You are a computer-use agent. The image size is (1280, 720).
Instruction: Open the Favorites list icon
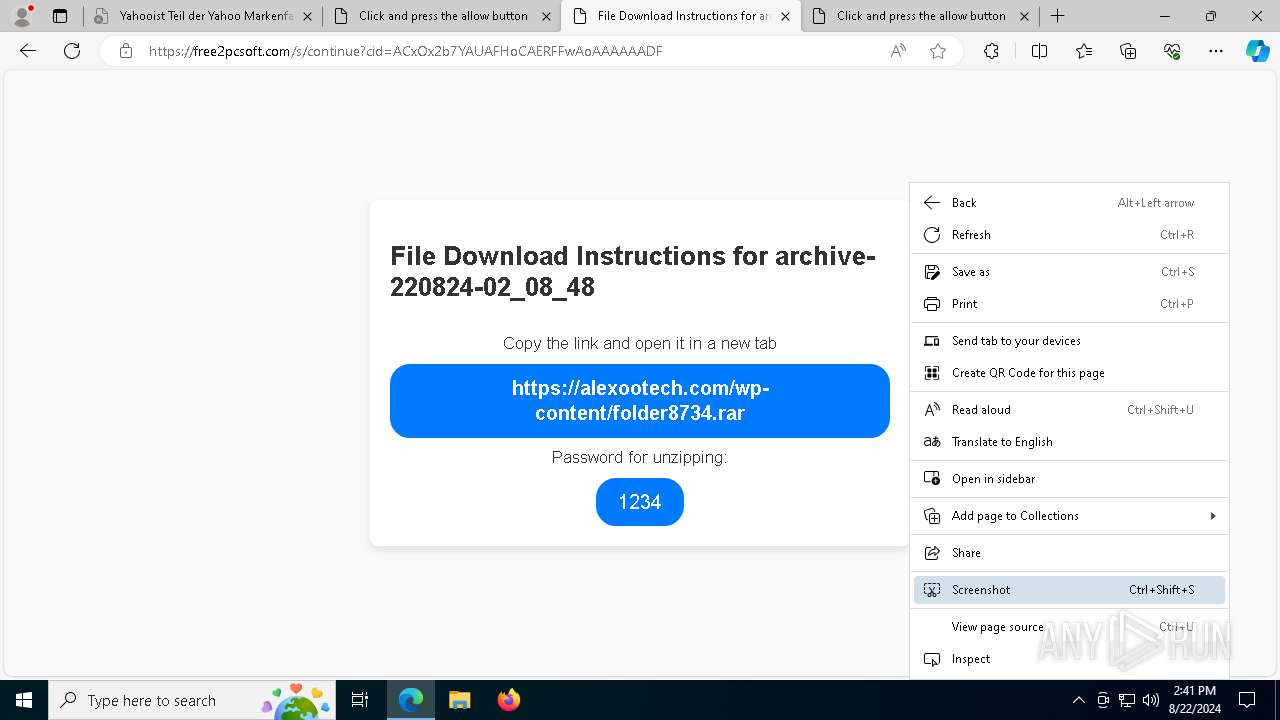point(1084,51)
